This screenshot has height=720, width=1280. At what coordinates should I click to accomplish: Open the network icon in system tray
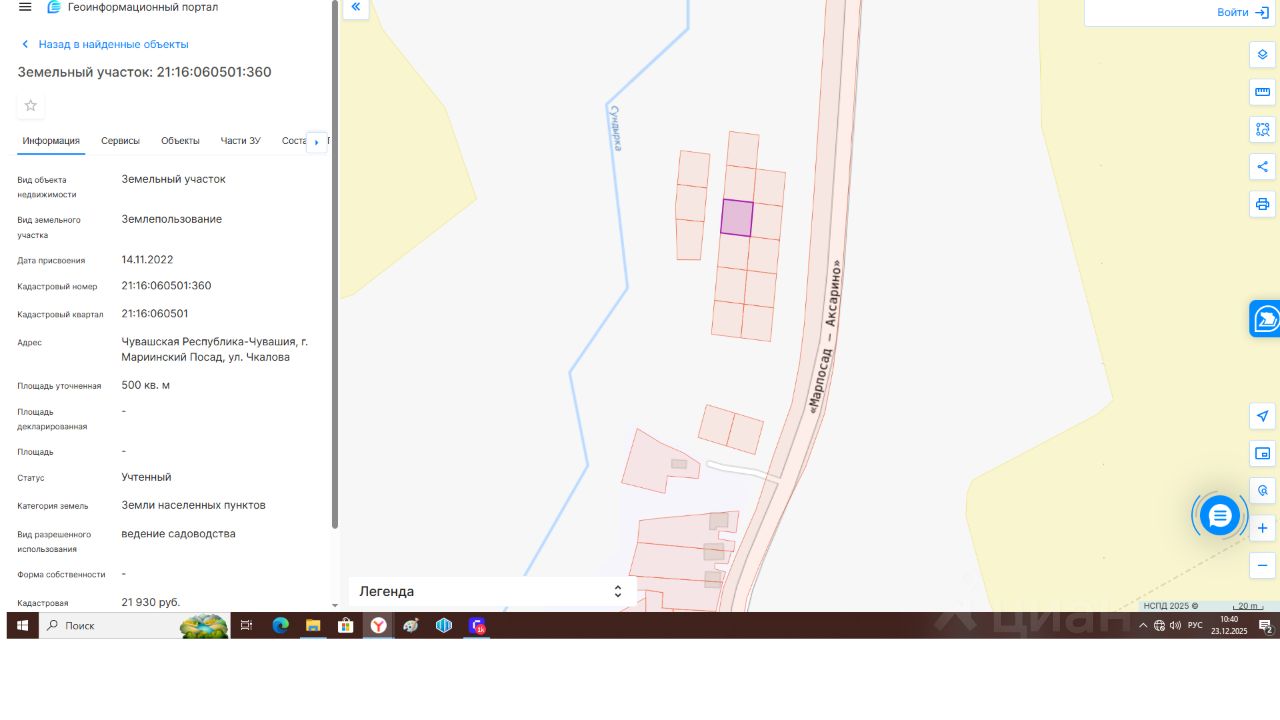[x=1159, y=626]
